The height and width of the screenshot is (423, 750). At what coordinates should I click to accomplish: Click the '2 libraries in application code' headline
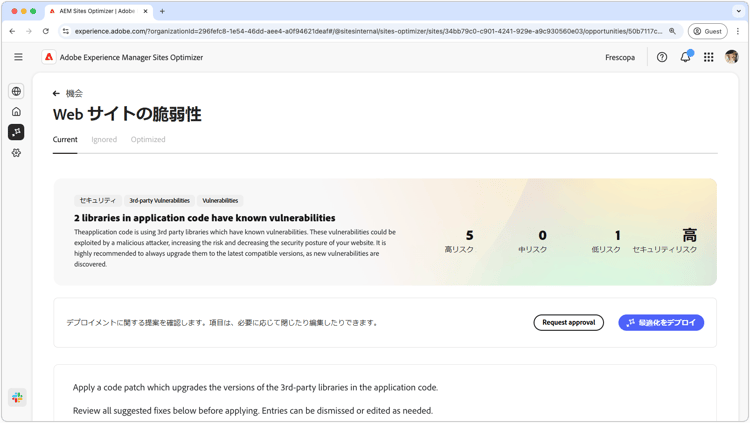(x=204, y=218)
